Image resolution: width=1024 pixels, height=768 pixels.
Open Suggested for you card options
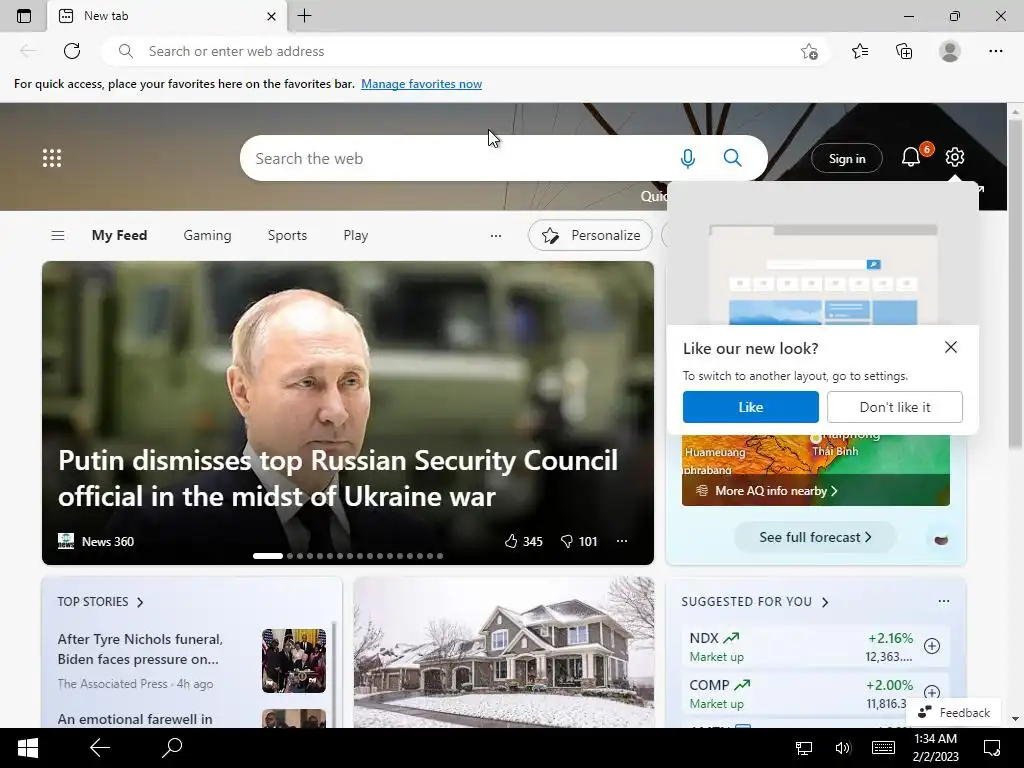tap(944, 601)
